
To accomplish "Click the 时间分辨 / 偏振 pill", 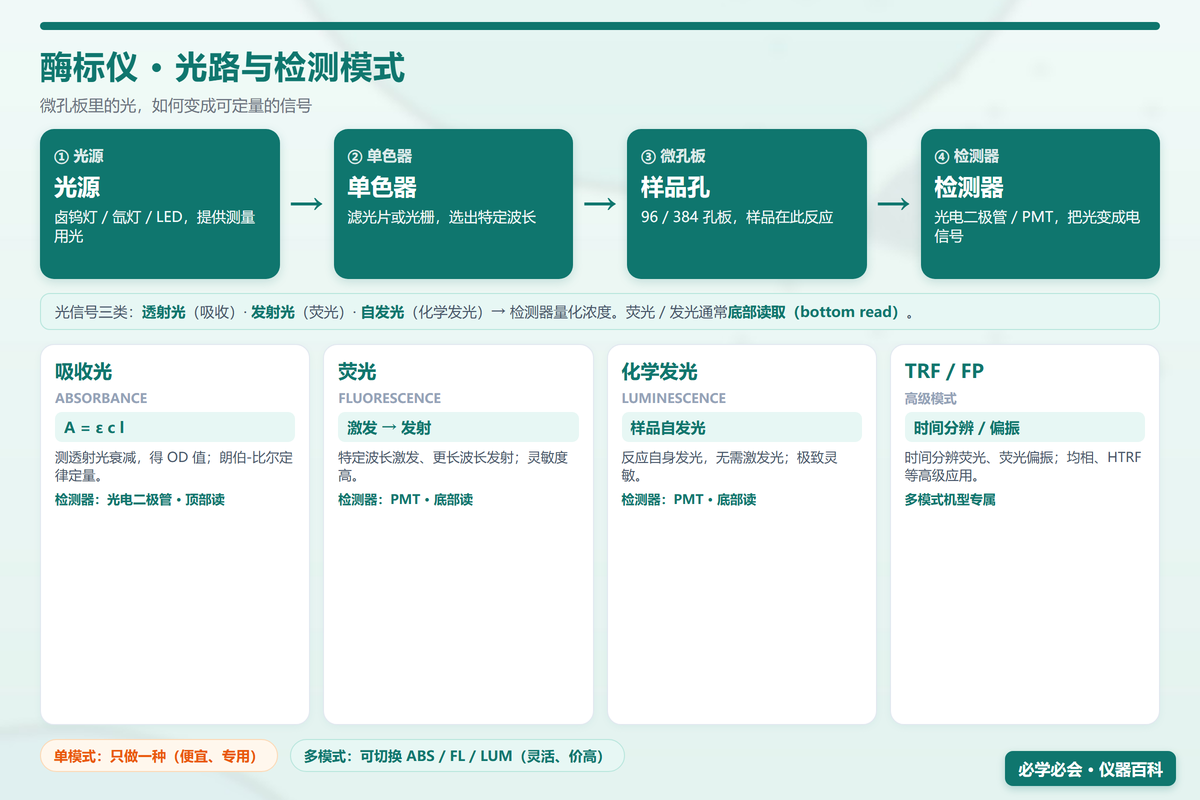I will [1024, 427].
